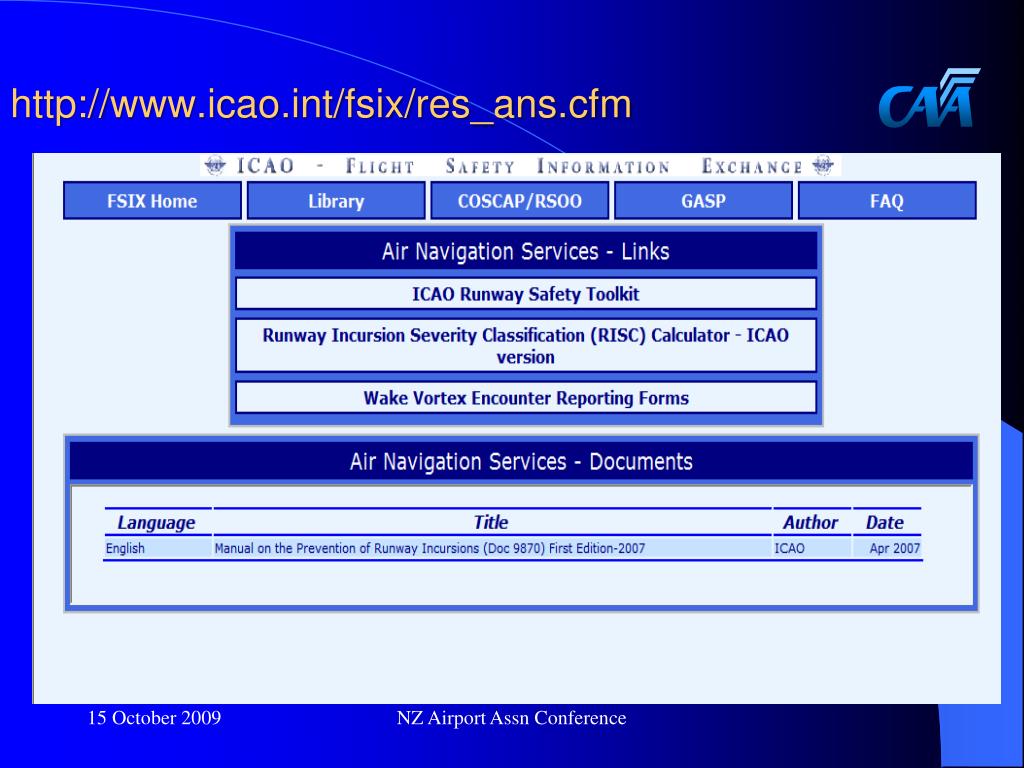Click the icao.int/fsix/res_ans.cfm URL heading
This screenshot has height=768, width=1024.
pyautogui.click(x=321, y=104)
